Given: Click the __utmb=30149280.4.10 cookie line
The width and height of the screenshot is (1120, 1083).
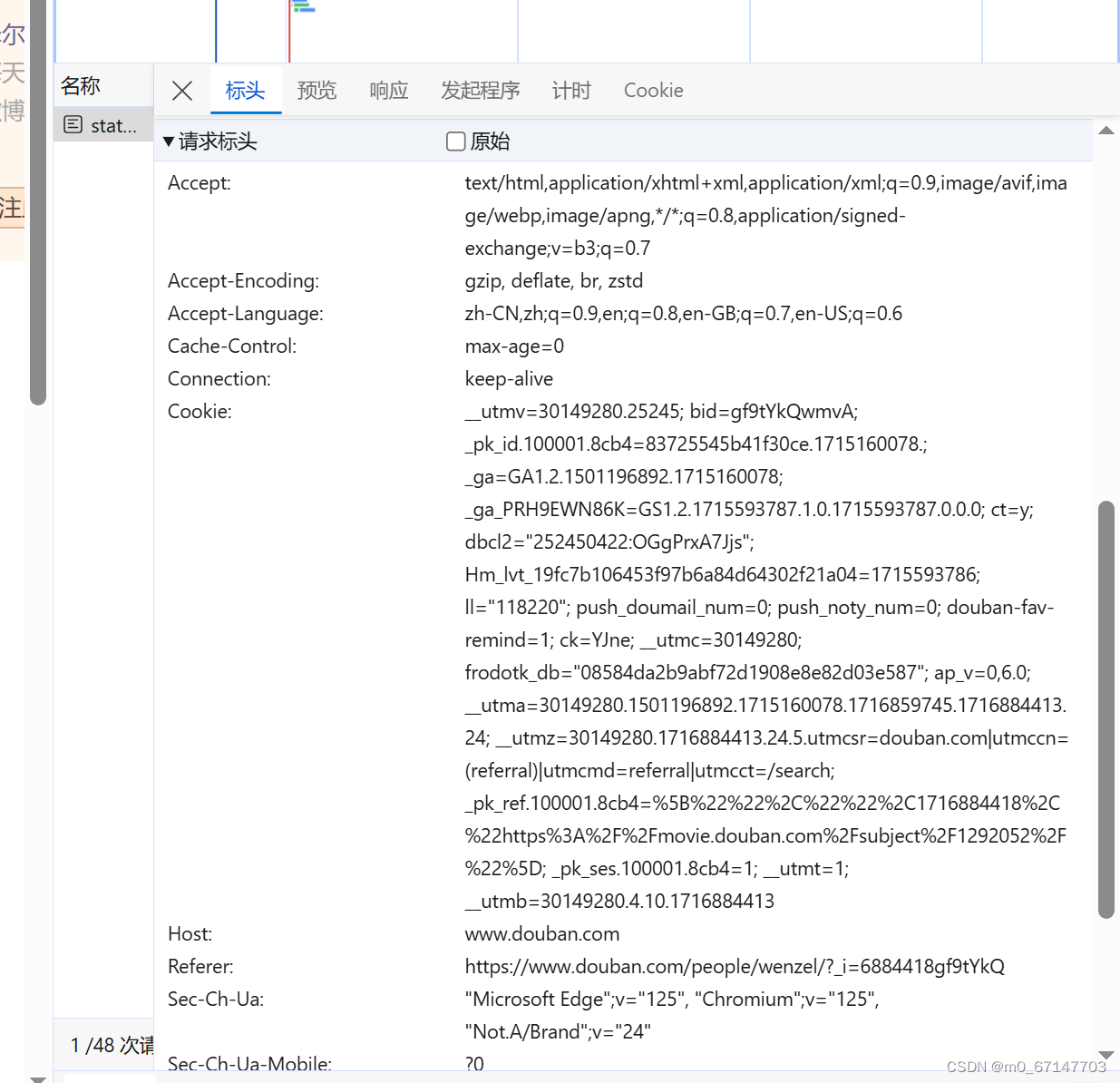Looking at the screenshot, I should pyautogui.click(x=619, y=902).
